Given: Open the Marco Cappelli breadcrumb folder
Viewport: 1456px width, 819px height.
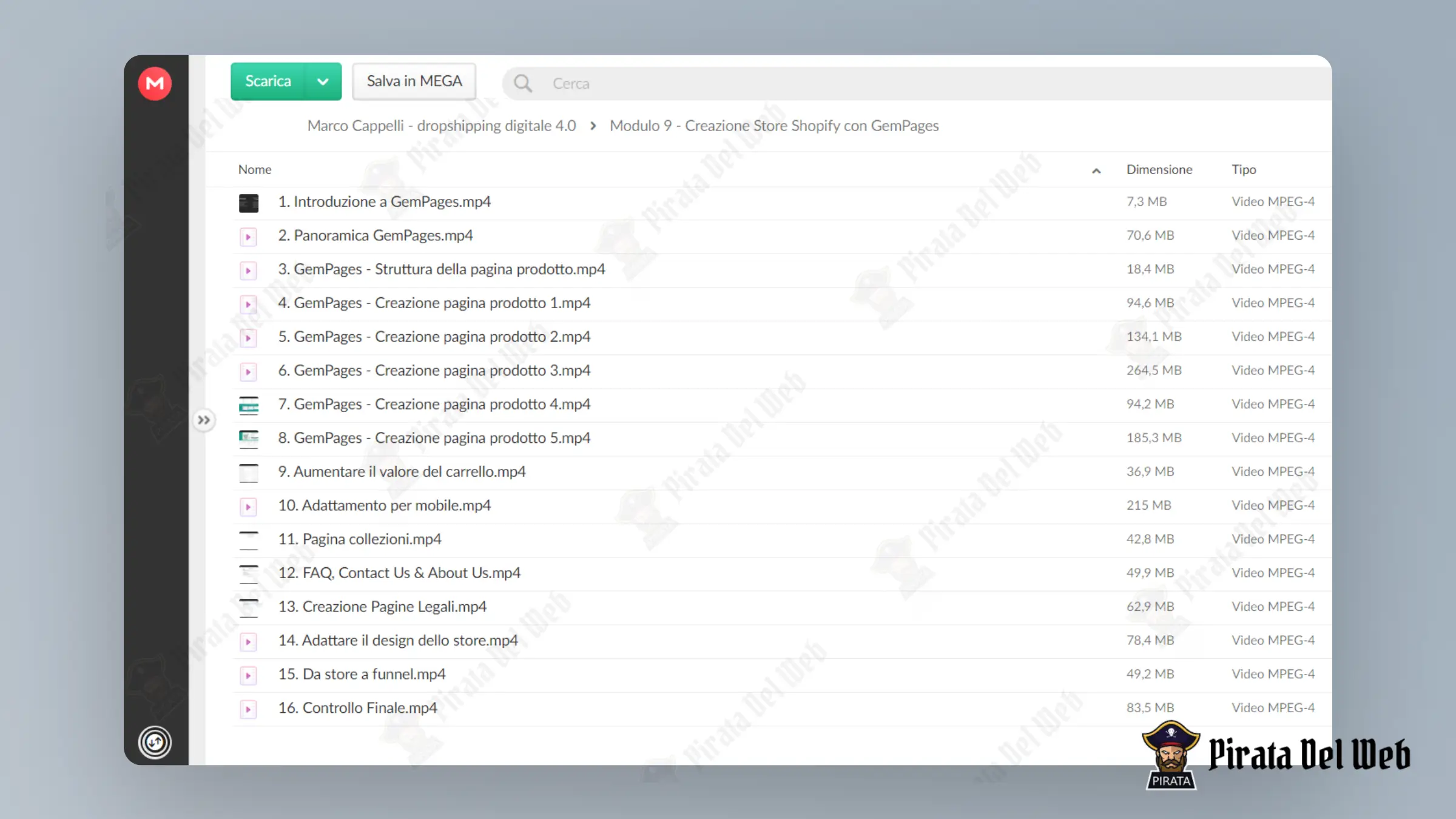Looking at the screenshot, I should click(x=442, y=126).
